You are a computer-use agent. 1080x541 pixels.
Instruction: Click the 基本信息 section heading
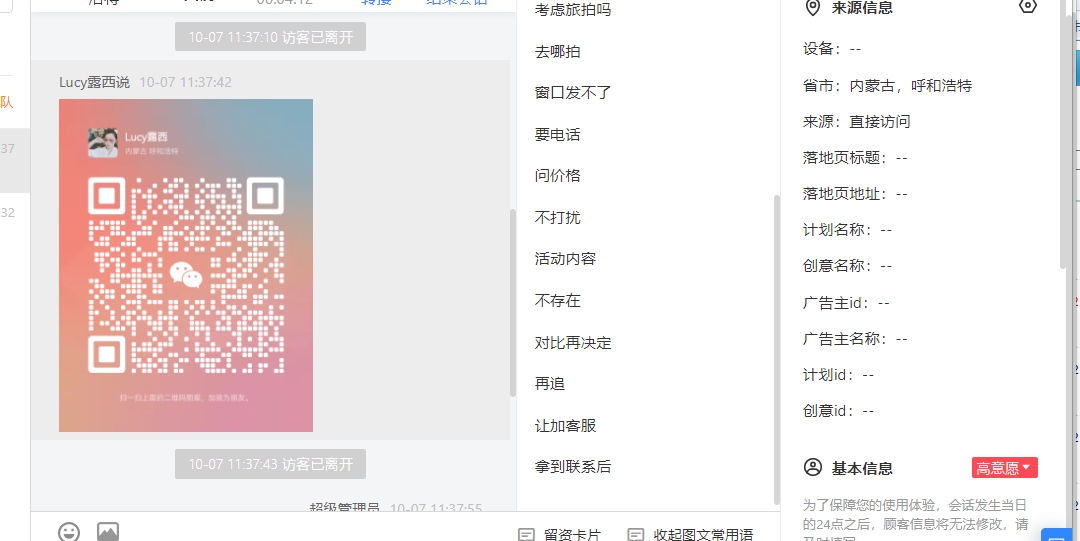862,468
